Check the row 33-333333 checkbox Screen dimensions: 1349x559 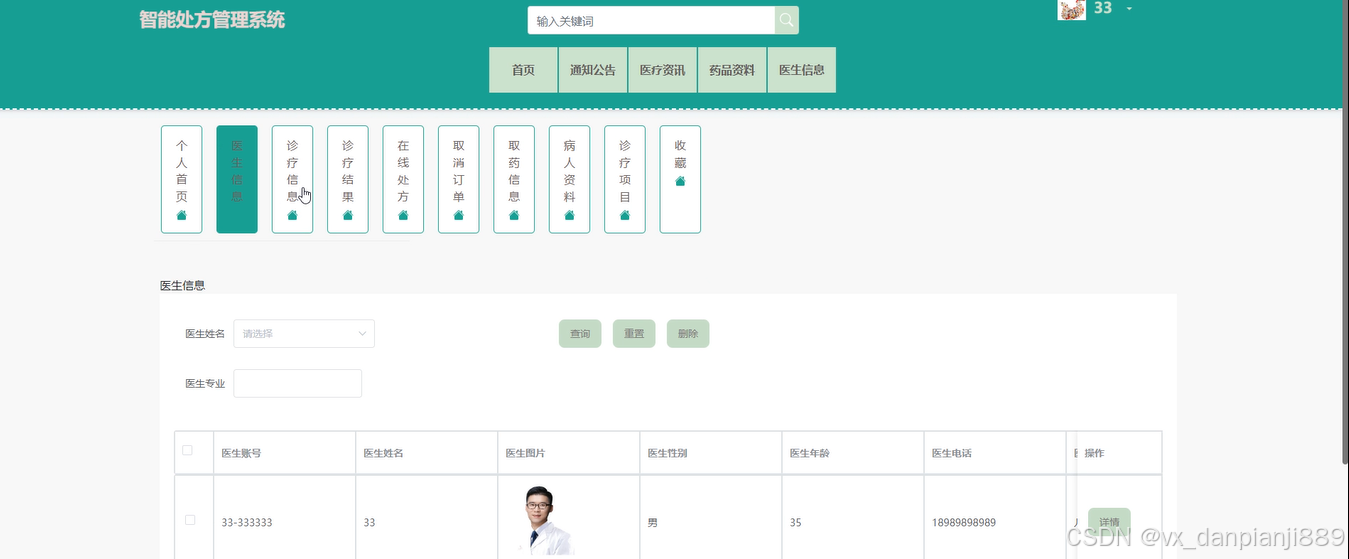191,520
